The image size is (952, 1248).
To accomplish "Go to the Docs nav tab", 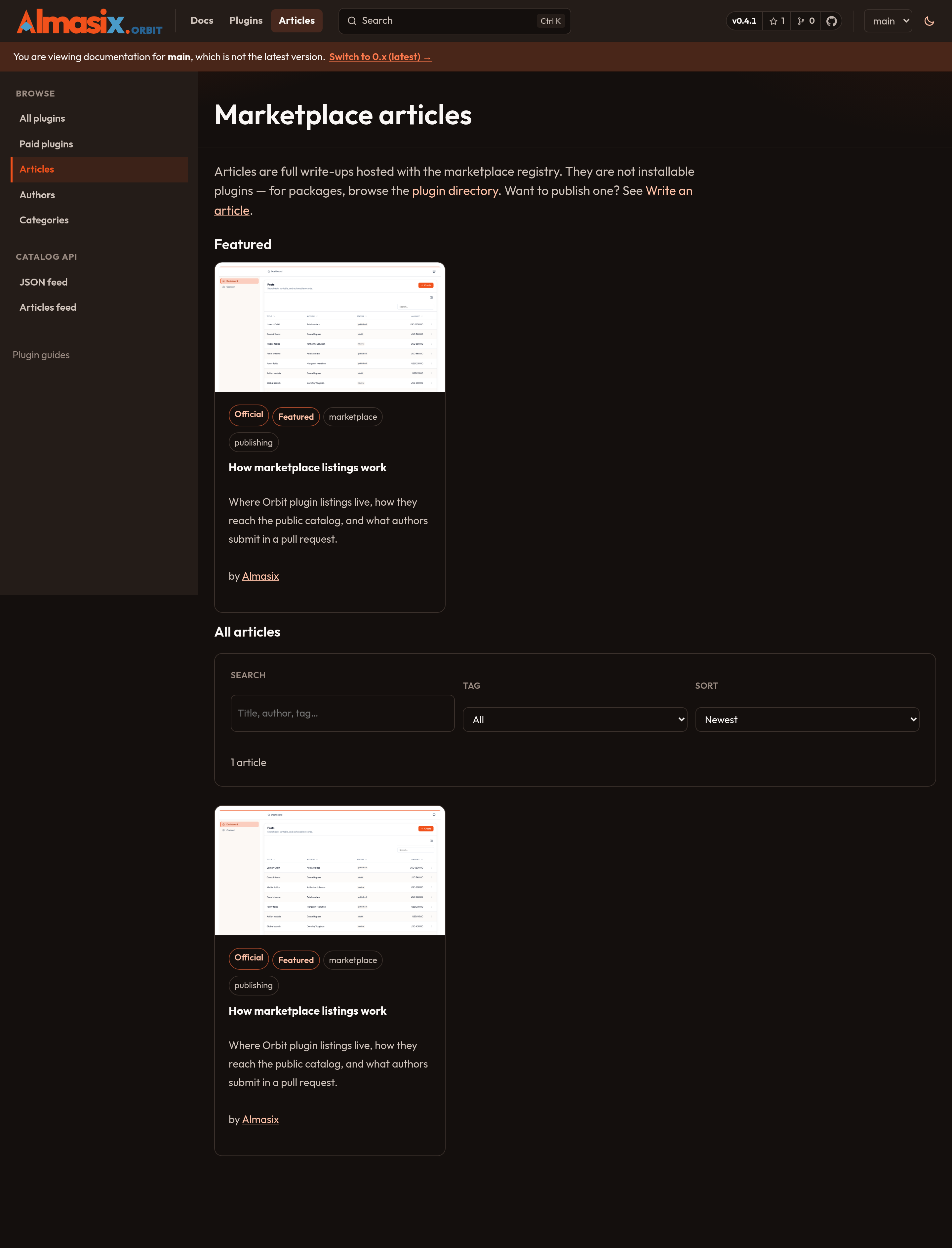I will coord(202,21).
